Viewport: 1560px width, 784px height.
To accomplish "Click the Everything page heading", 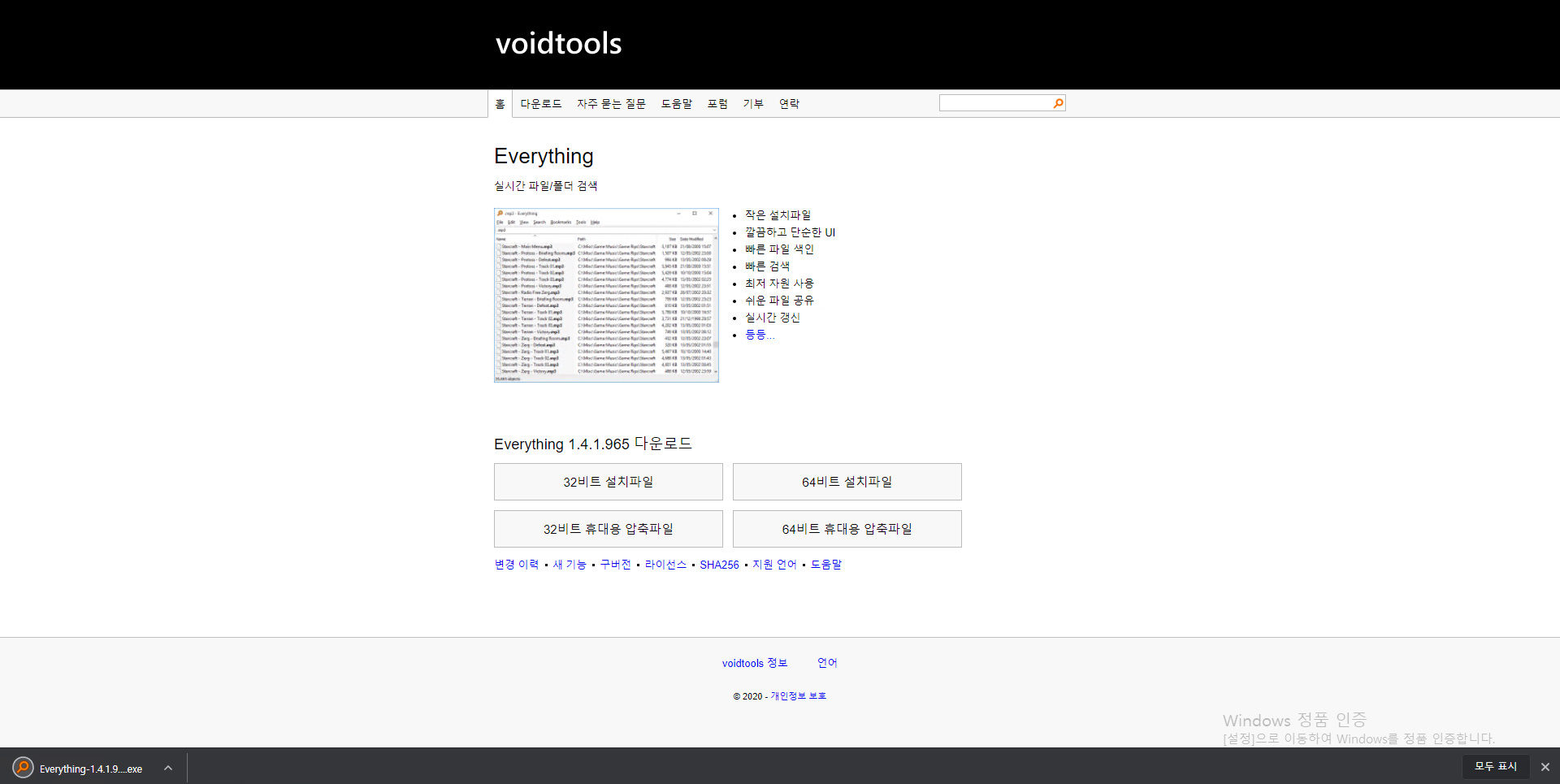I will pyautogui.click(x=544, y=156).
